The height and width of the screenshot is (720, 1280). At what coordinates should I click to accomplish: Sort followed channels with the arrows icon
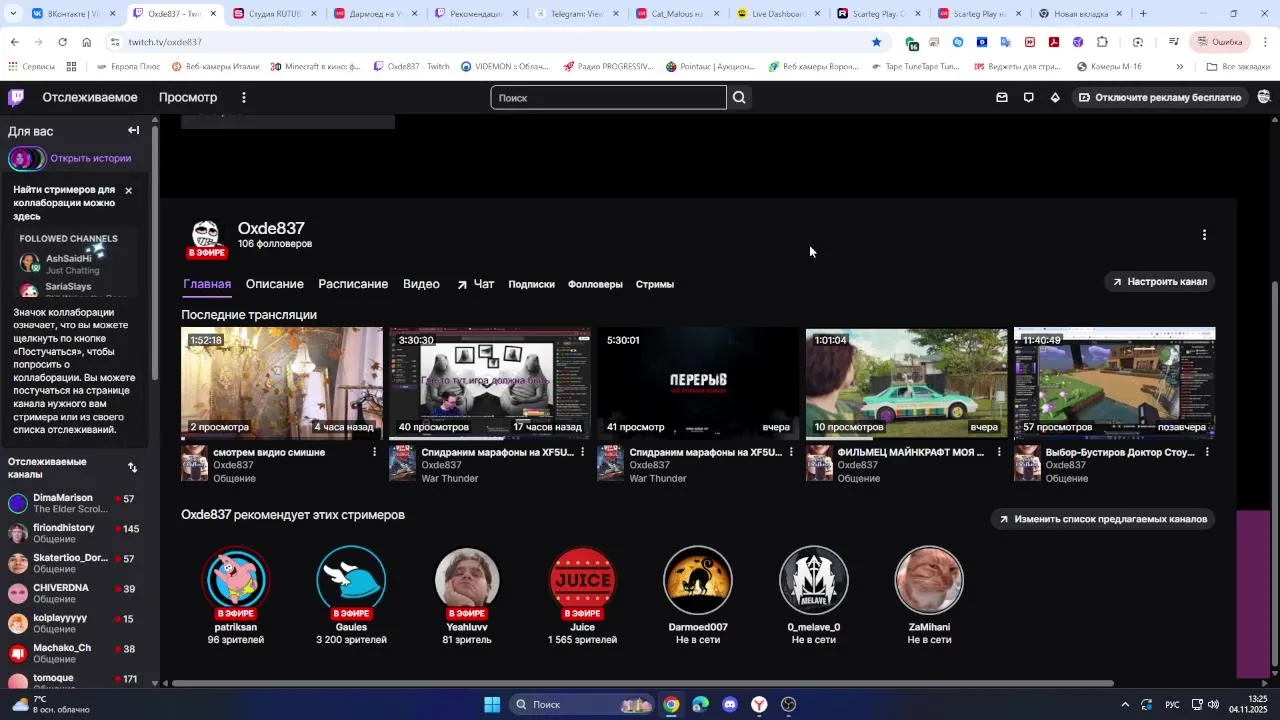132,467
